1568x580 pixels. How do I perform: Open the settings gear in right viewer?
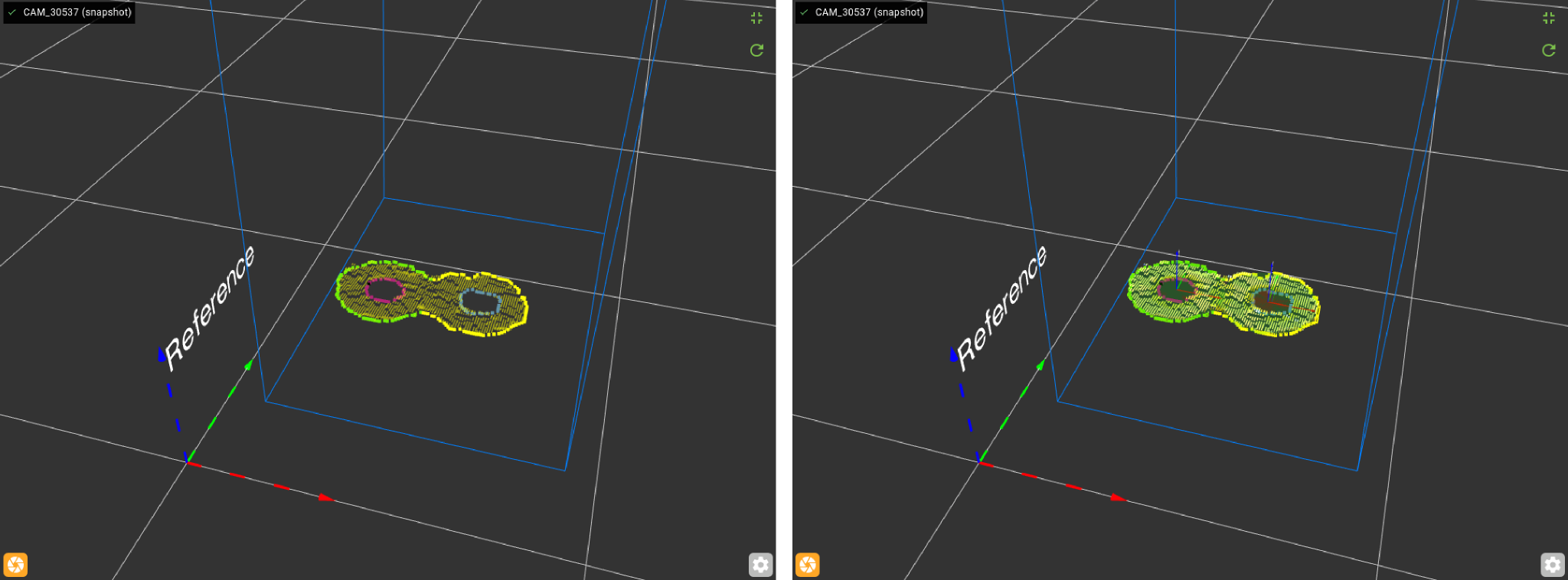[1552, 565]
